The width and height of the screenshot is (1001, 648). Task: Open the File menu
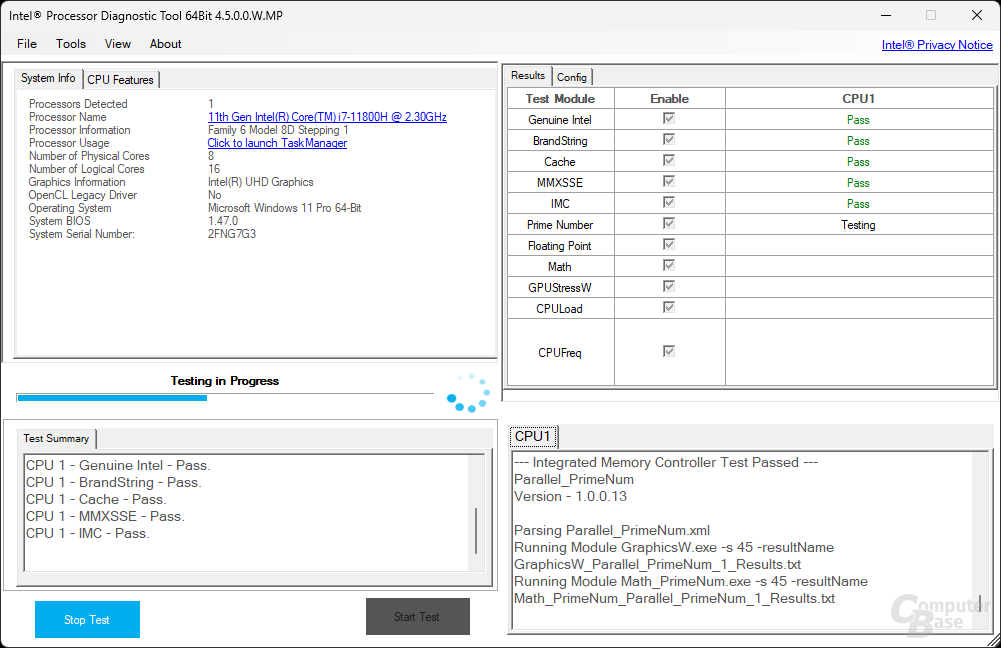coord(27,44)
